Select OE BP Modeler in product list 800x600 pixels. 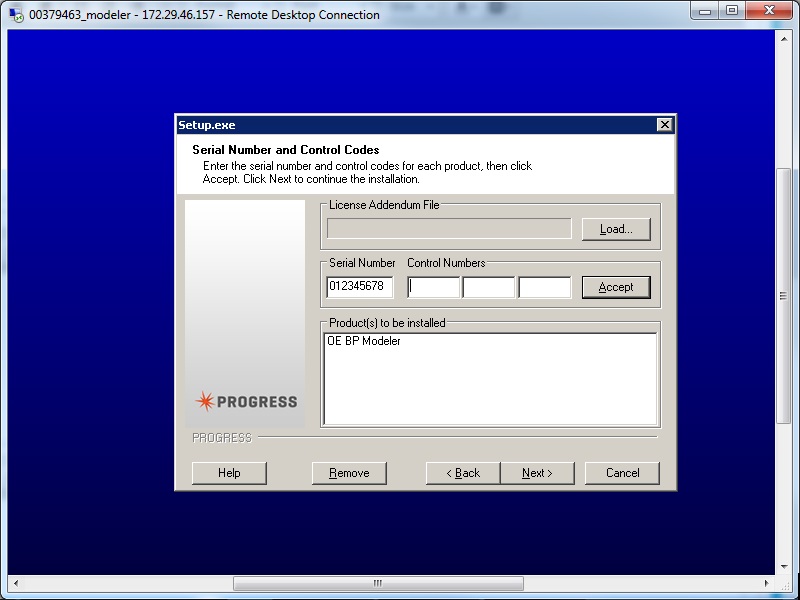[364, 342]
